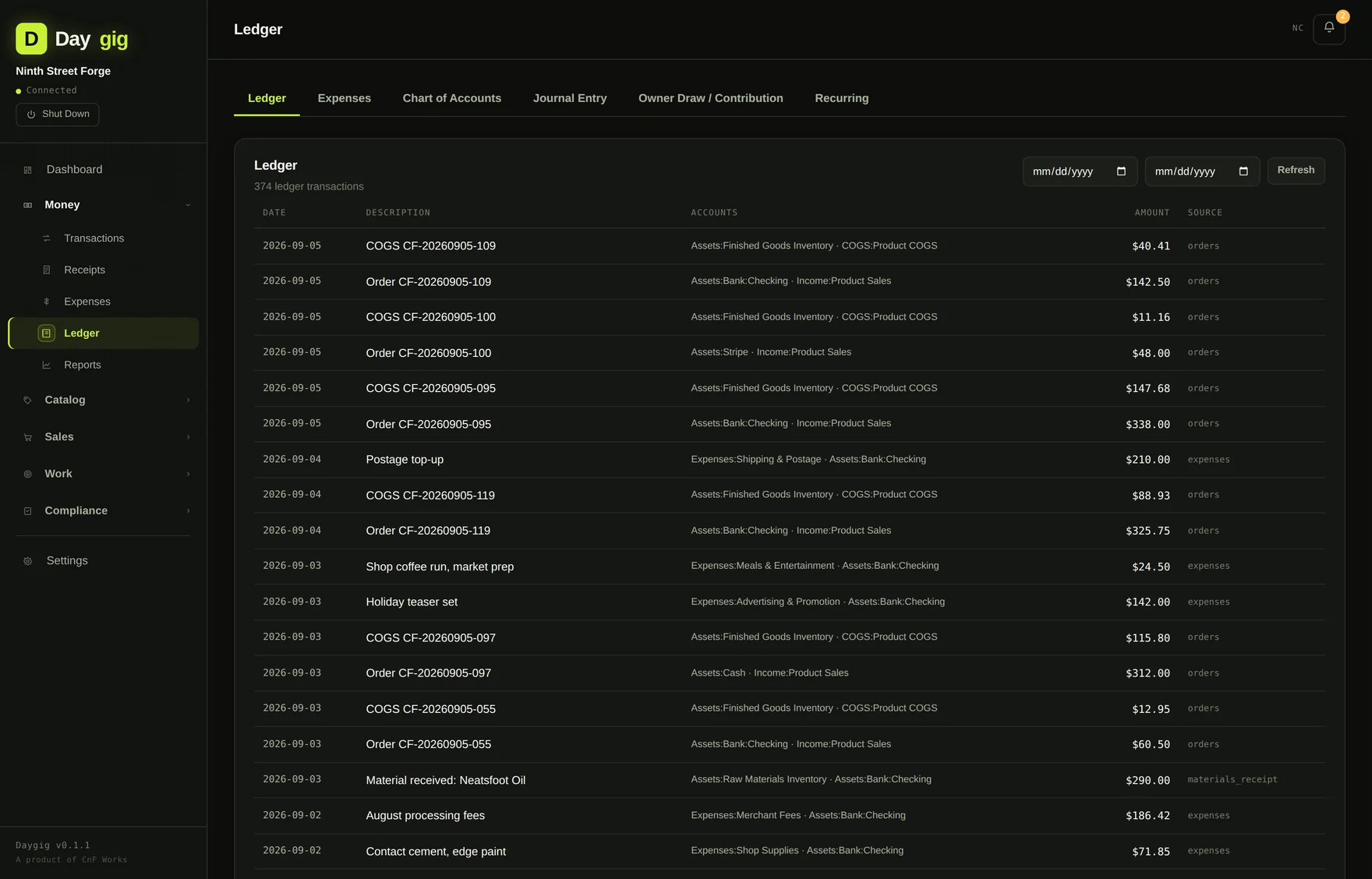1372x879 pixels.
Task: Select the COGS CF-20260905-109 row
Action: (x=789, y=246)
